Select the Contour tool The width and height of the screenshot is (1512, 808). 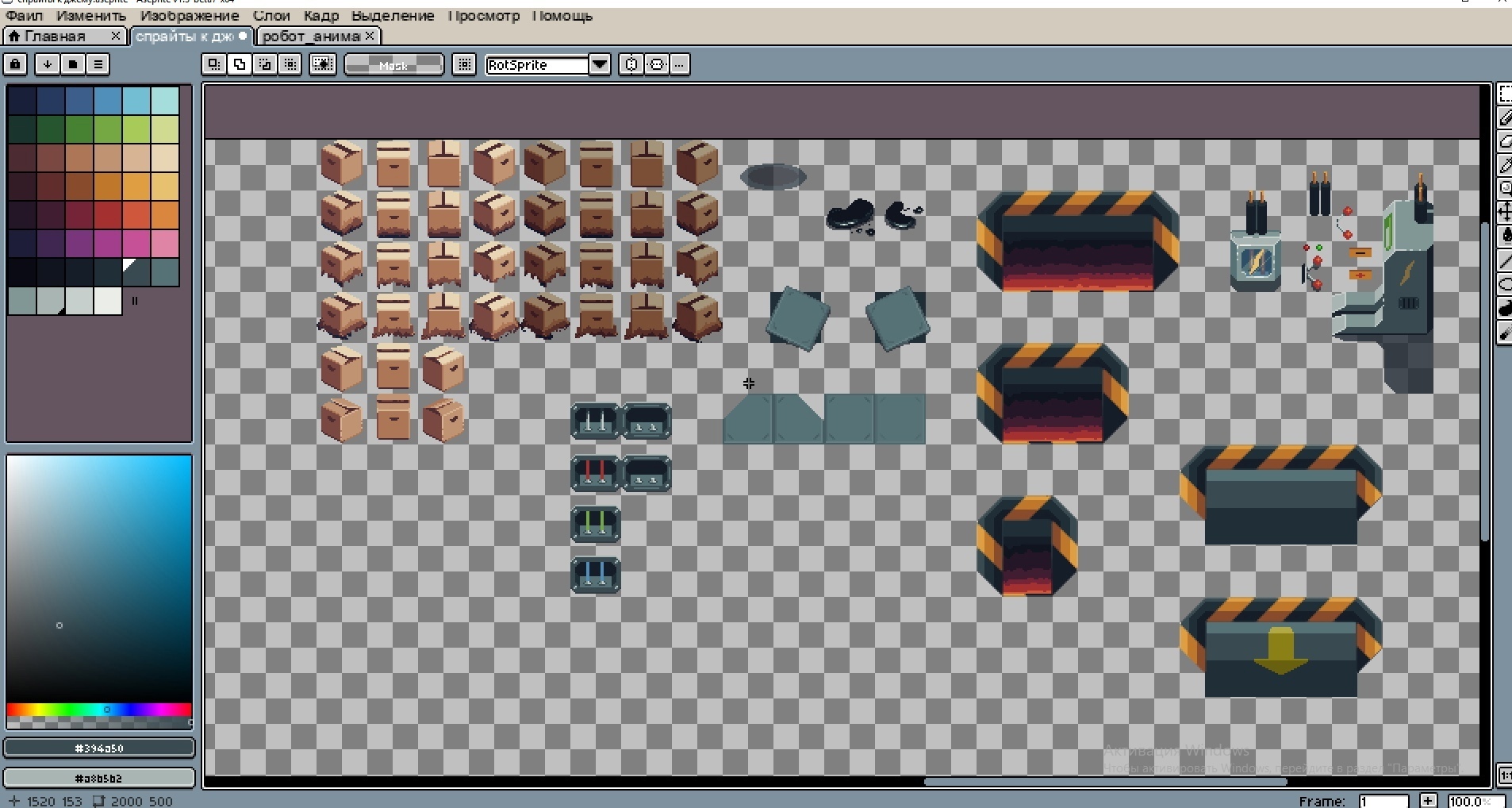[x=1504, y=309]
